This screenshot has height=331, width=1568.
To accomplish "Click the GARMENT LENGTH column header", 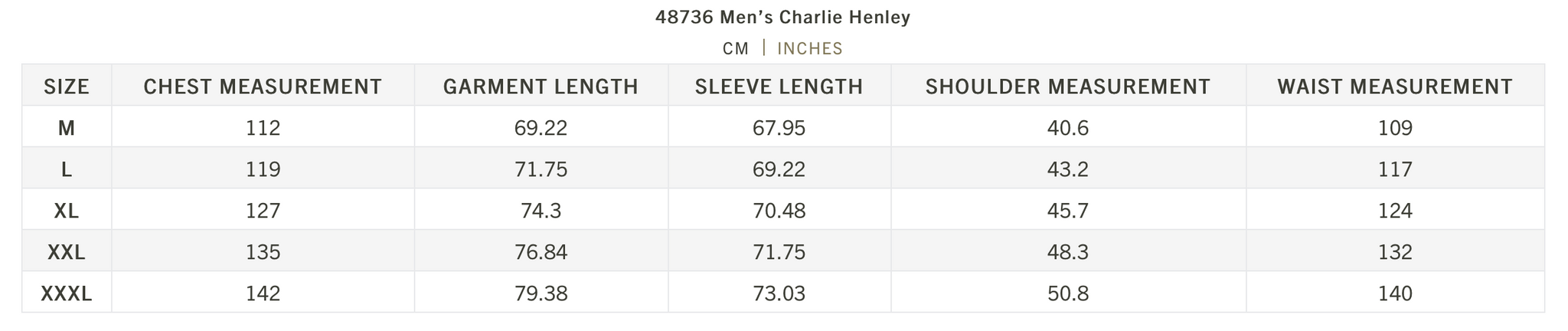I will tap(541, 87).
